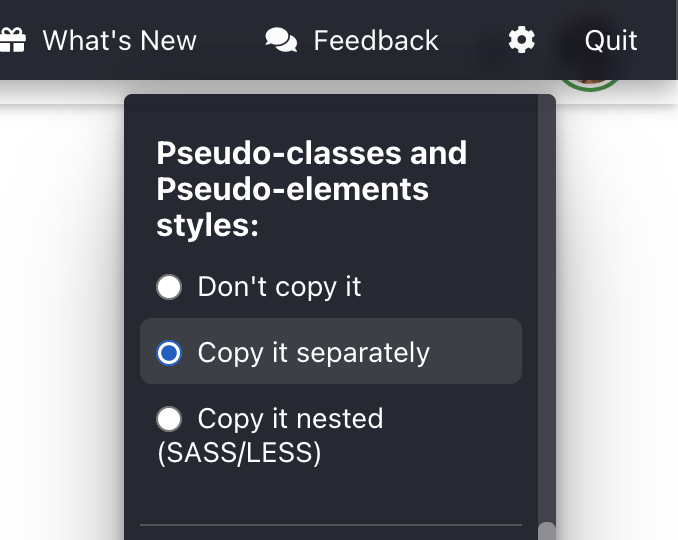This screenshot has width=678, height=540.
Task: Click the (SASS/LESS) text line
Action: (x=239, y=453)
